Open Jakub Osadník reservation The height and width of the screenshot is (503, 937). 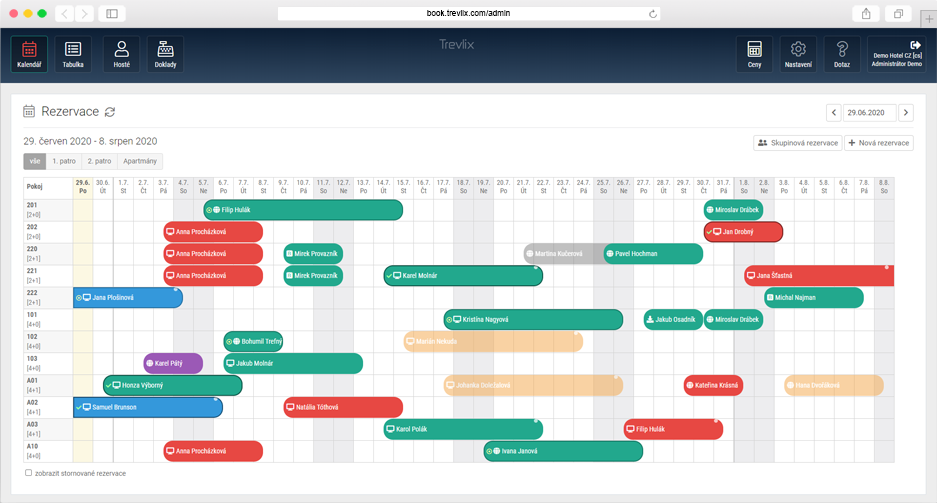pos(673,320)
